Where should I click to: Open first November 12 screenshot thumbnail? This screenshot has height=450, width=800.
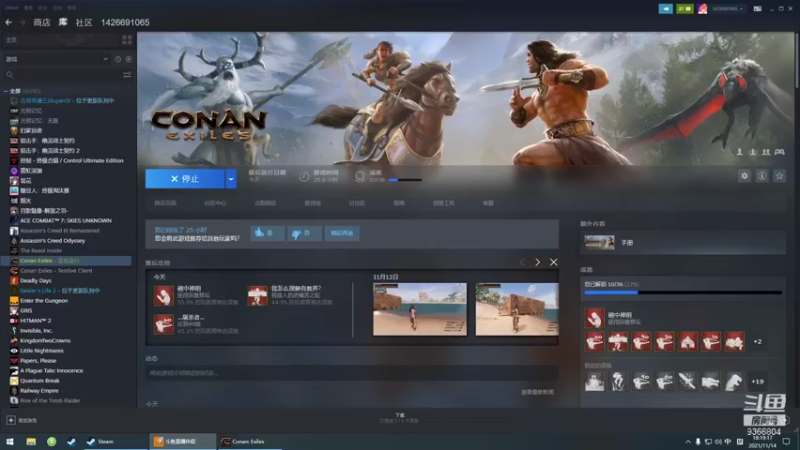(420, 309)
